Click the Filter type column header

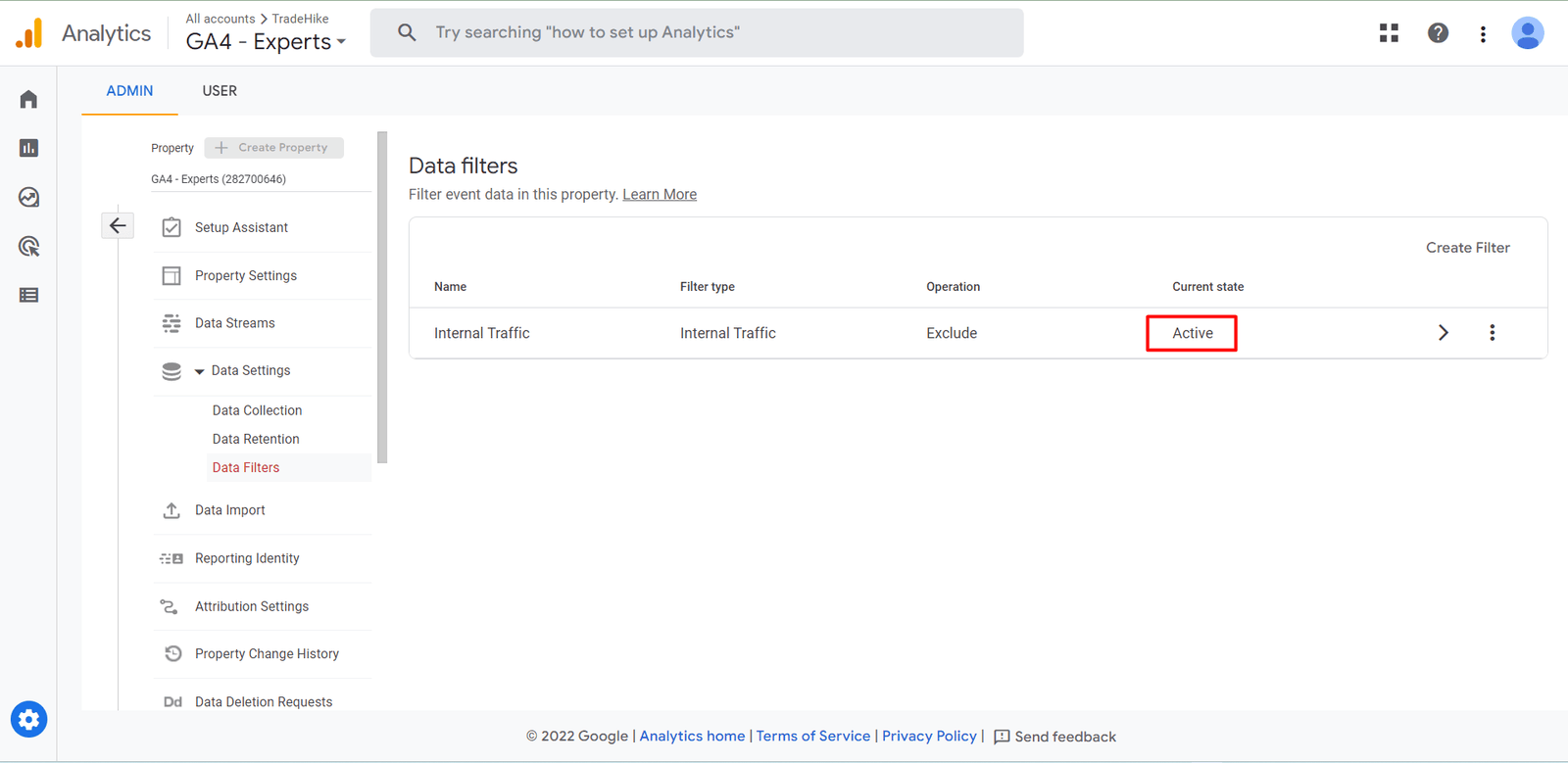point(708,287)
